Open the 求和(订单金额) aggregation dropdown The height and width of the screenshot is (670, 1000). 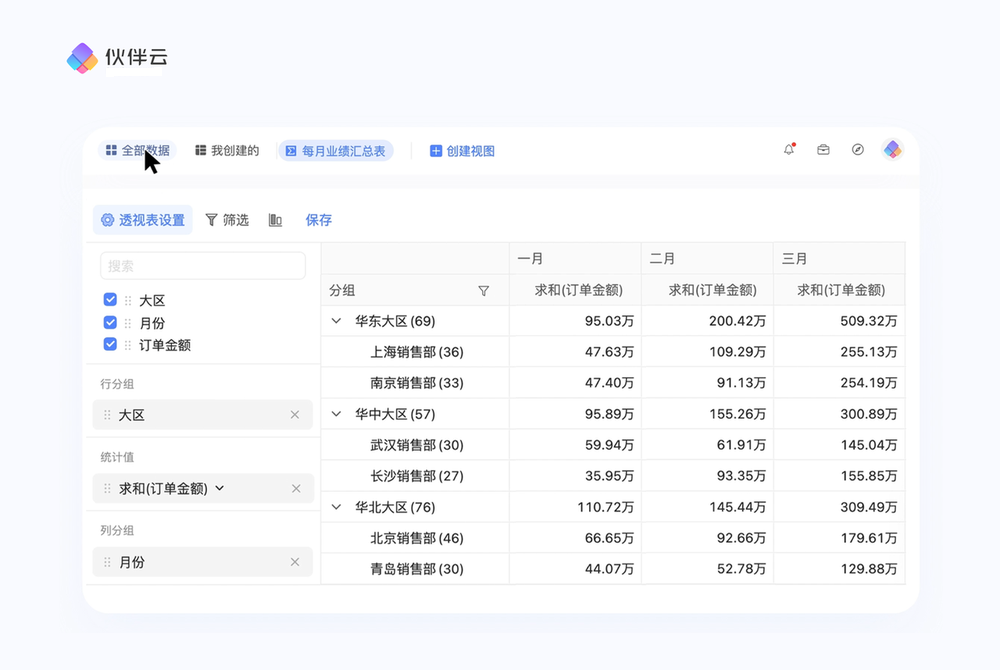click(220, 488)
